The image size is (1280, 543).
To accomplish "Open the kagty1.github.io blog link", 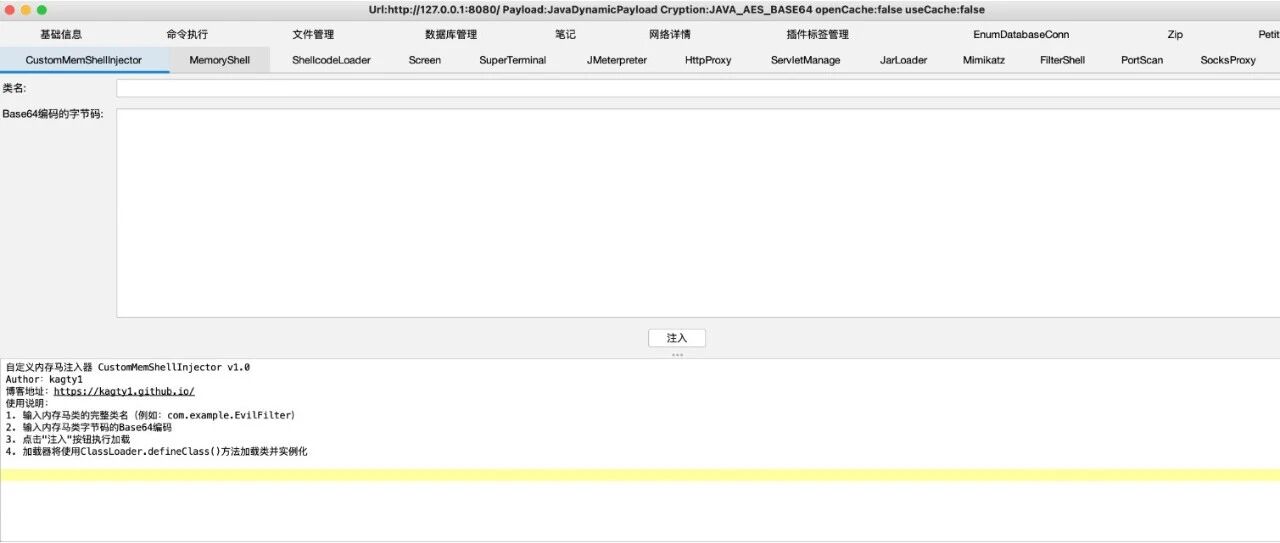I will tap(124, 391).
